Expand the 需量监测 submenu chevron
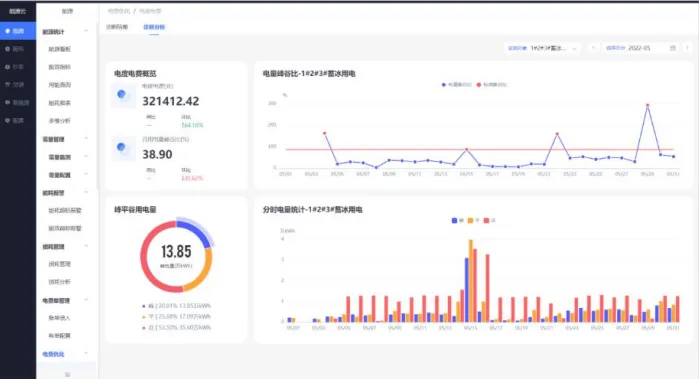Image resolution: width=699 pixels, height=379 pixels. [86, 157]
